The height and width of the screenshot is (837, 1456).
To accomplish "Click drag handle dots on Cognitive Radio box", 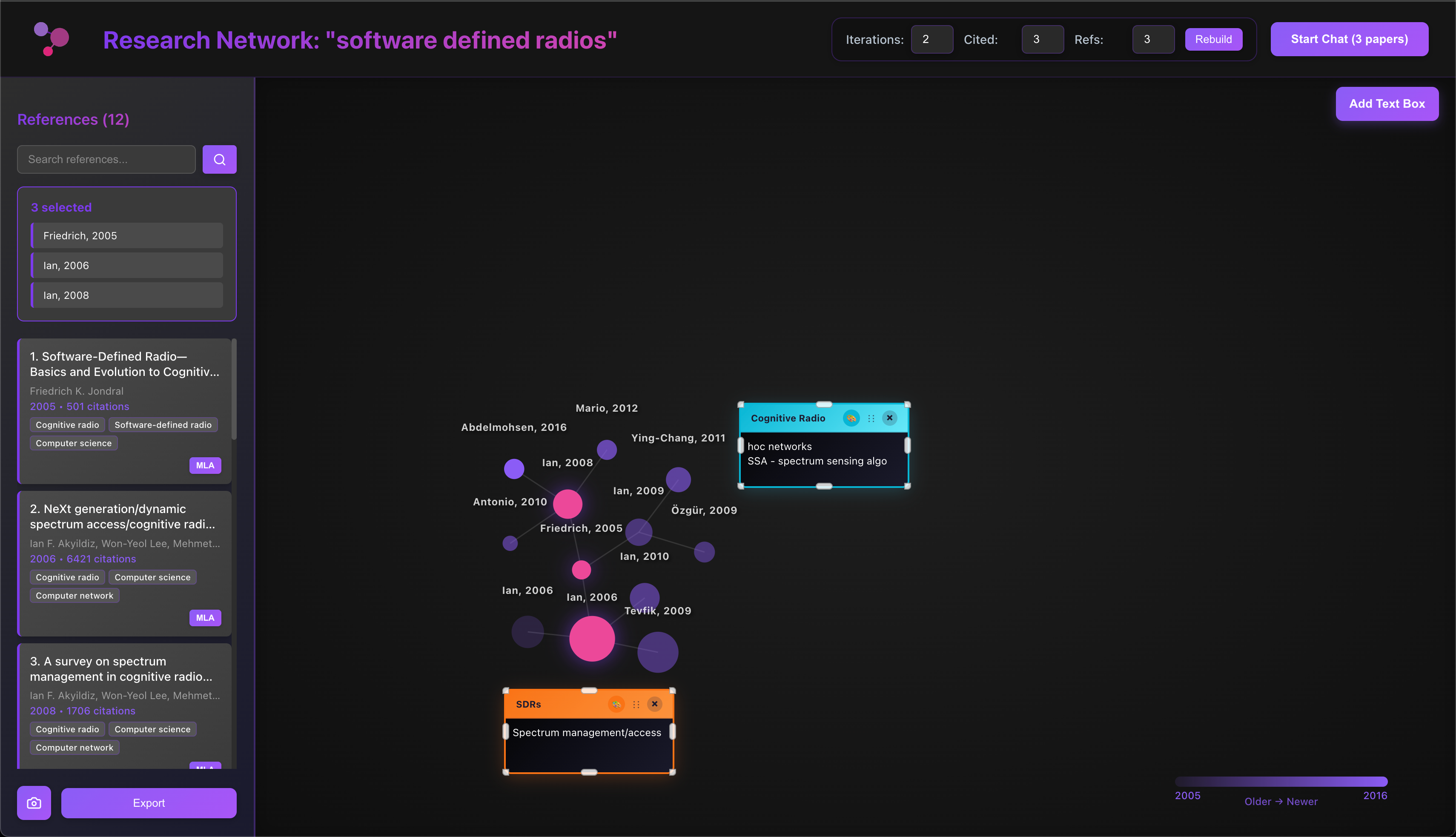I will [x=871, y=418].
